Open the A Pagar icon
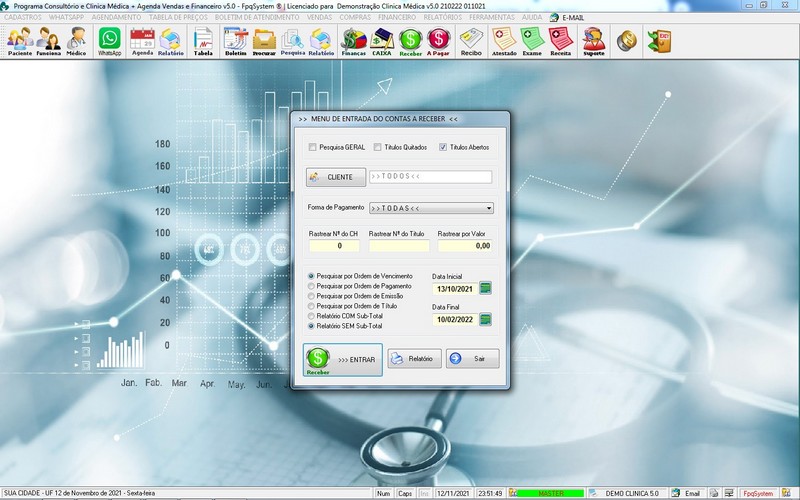The width and height of the screenshot is (800, 500). click(x=438, y=41)
